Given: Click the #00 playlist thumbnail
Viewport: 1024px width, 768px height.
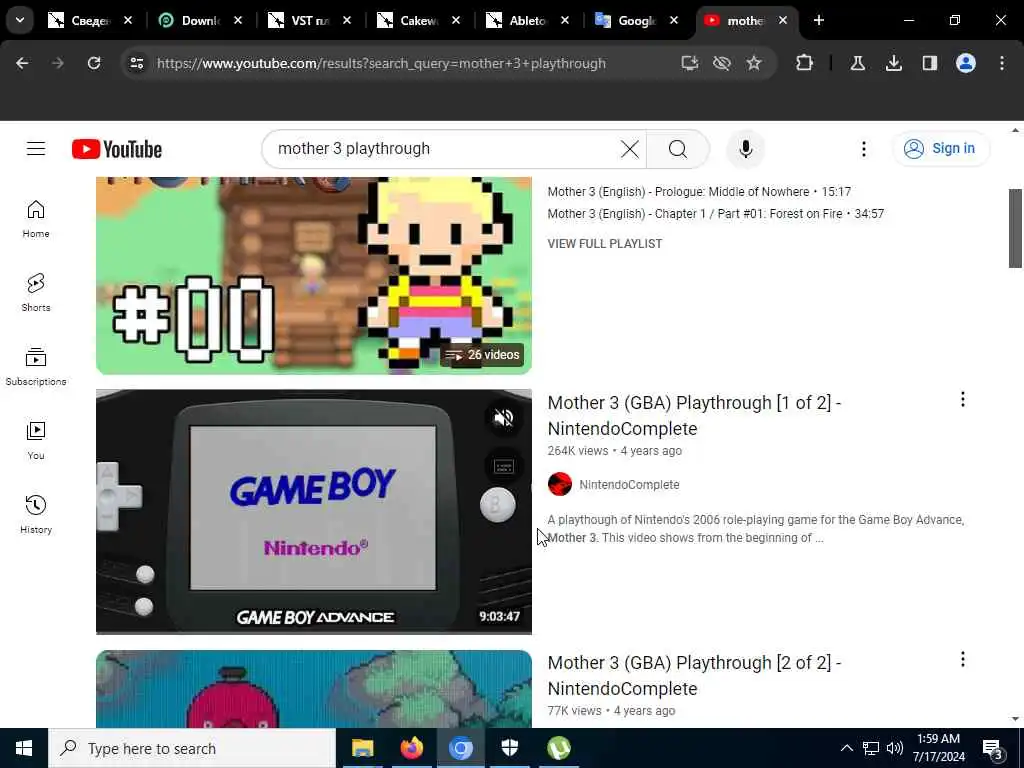Looking at the screenshot, I should click(313, 276).
